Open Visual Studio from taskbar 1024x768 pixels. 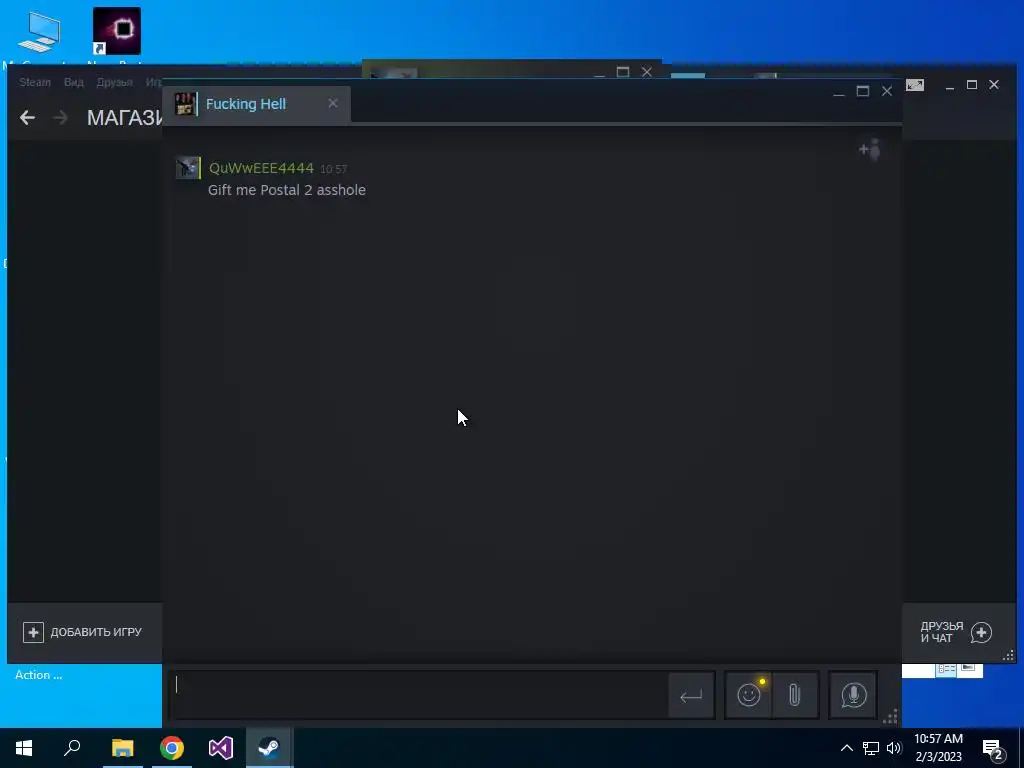coord(221,748)
